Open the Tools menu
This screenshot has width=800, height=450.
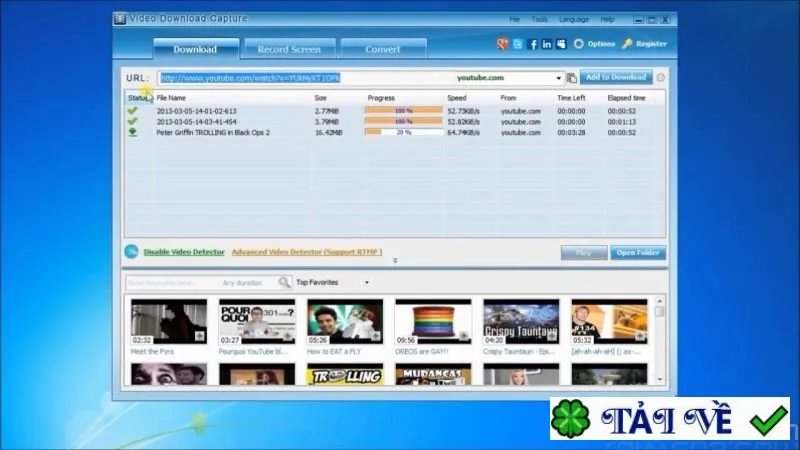(539, 19)
